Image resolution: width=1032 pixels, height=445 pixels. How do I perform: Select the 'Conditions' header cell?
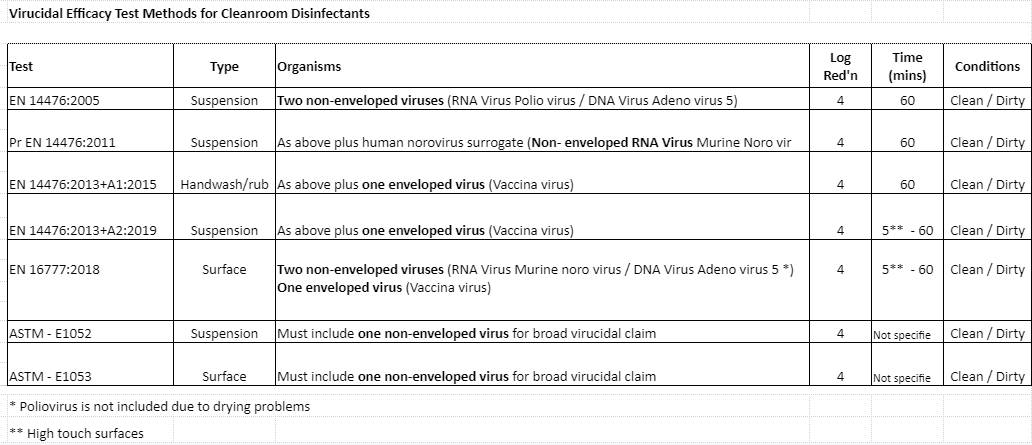tap(987, 67)
